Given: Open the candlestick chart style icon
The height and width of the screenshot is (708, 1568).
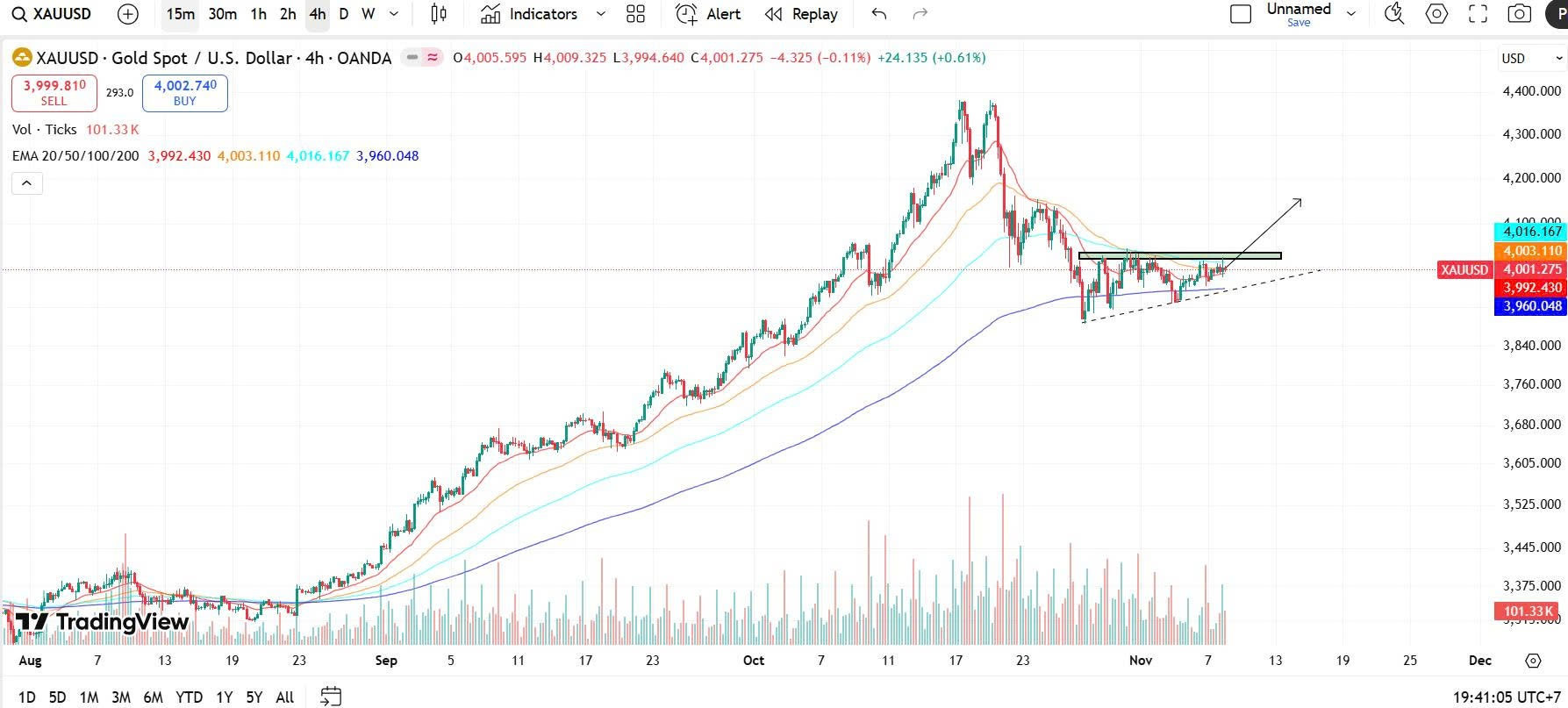Looking at the screenshot, I should point(439,14).
